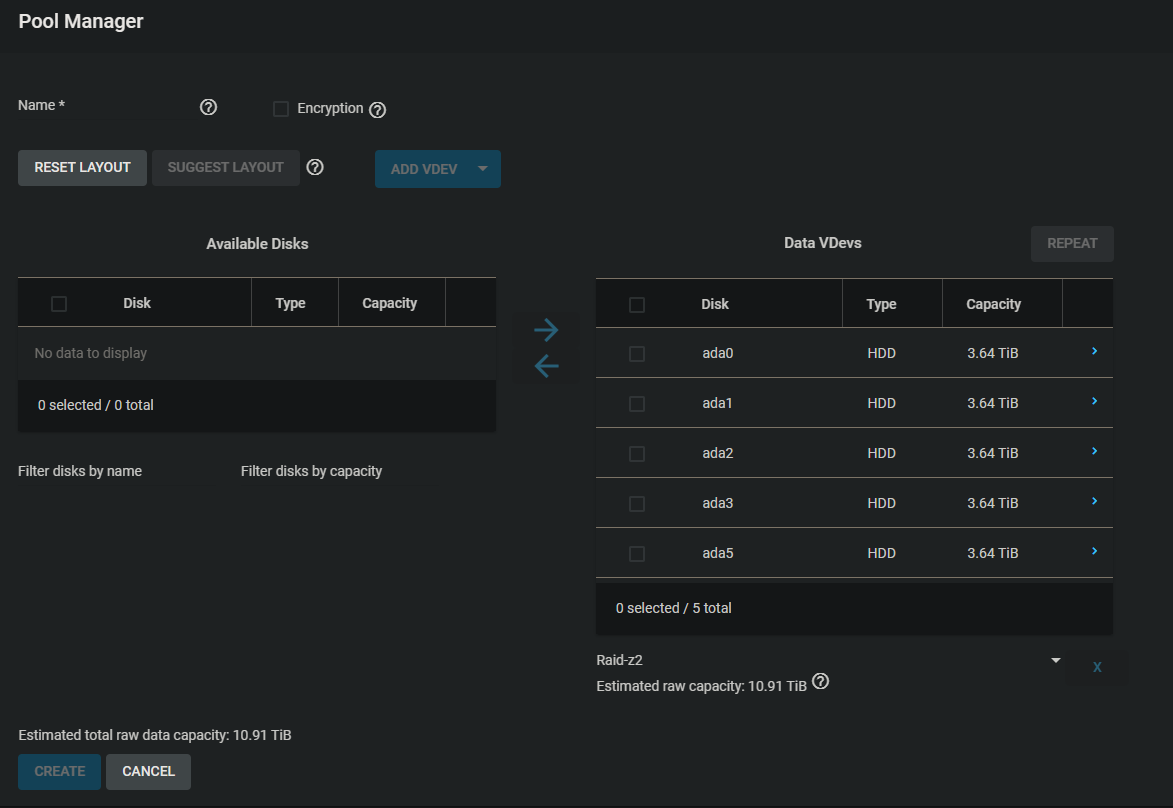Check the ada3 disk checkbox
Image resolution: width=1173 pixels, height=808 pixels.
(x=637, y=504)
